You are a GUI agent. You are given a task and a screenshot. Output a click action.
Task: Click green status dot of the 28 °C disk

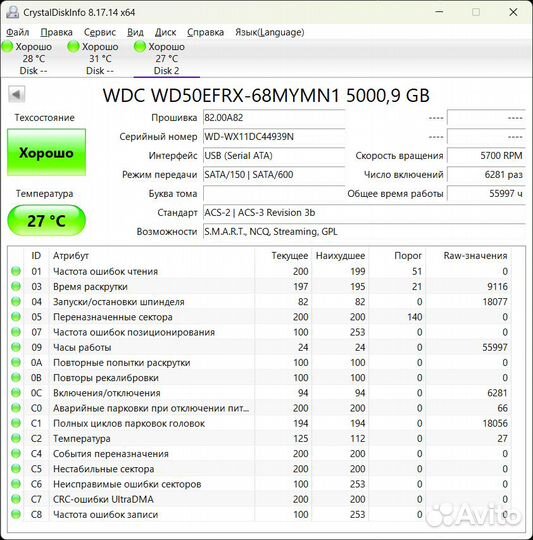(7, 46)
